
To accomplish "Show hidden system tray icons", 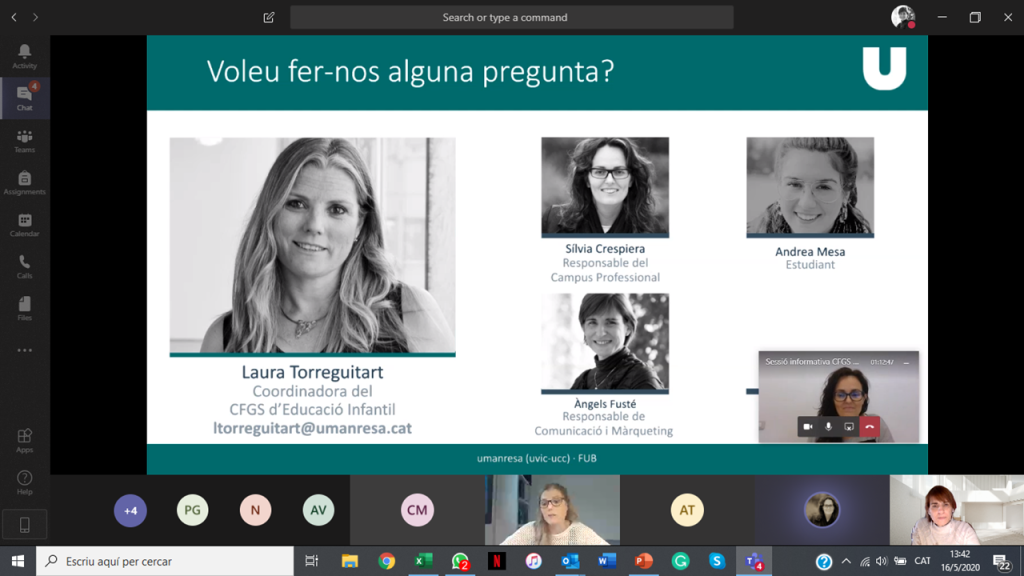I will click(x=846, y=562).
